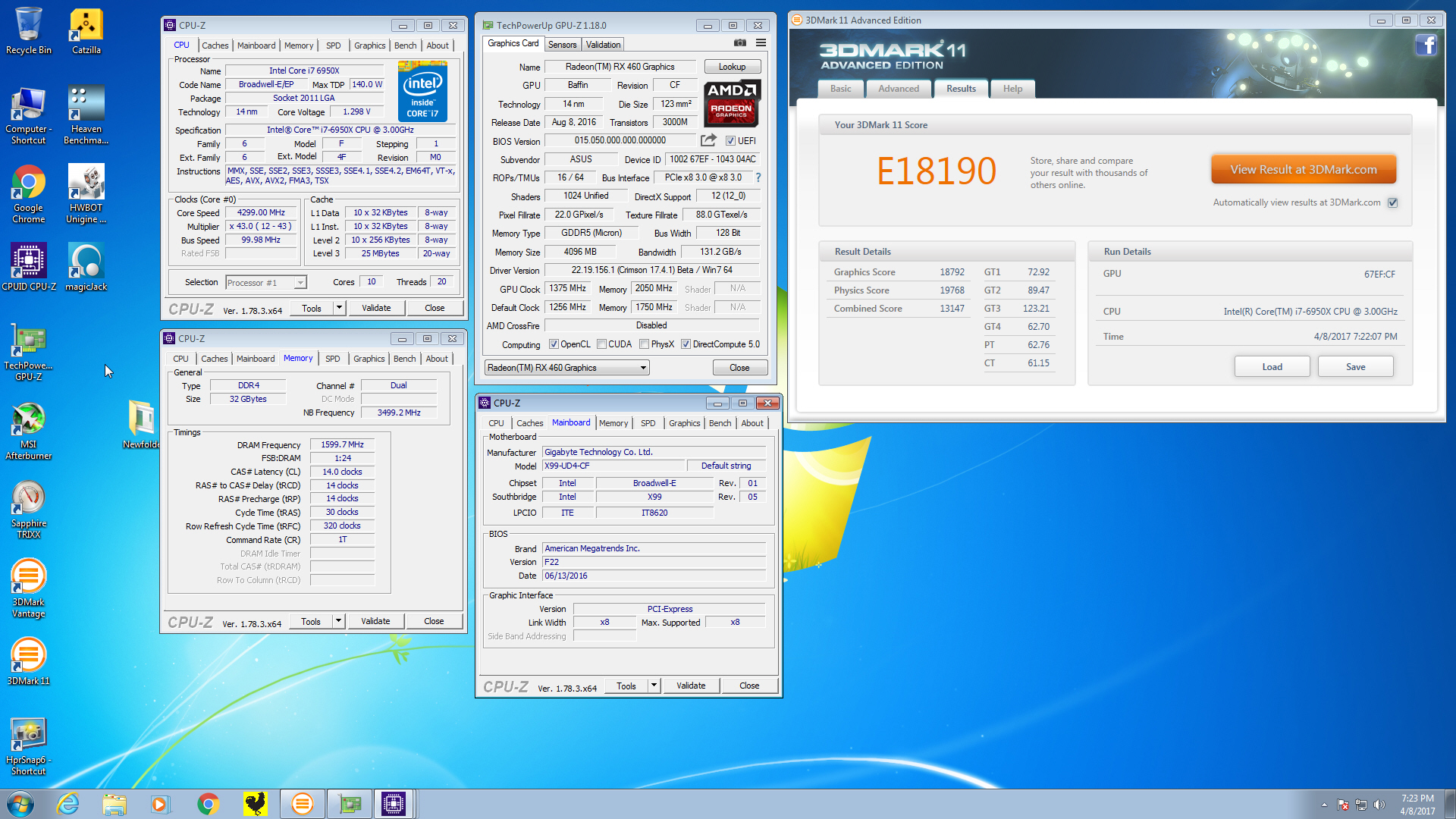Launch Heaven Benchmark desktop icon

[86, 115]
